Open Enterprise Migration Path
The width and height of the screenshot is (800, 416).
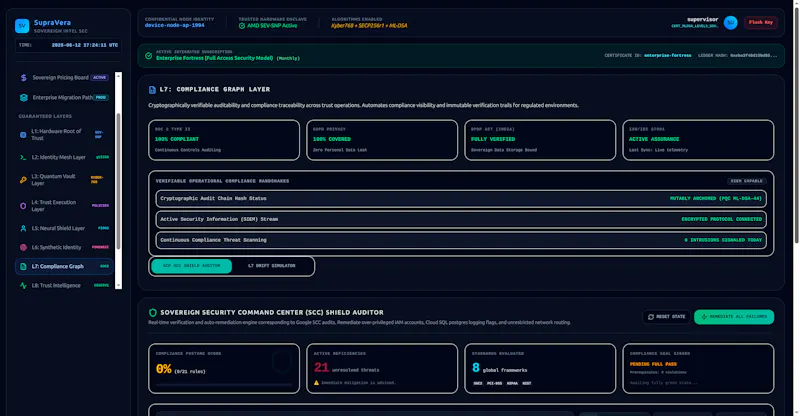tap(64, 97)
